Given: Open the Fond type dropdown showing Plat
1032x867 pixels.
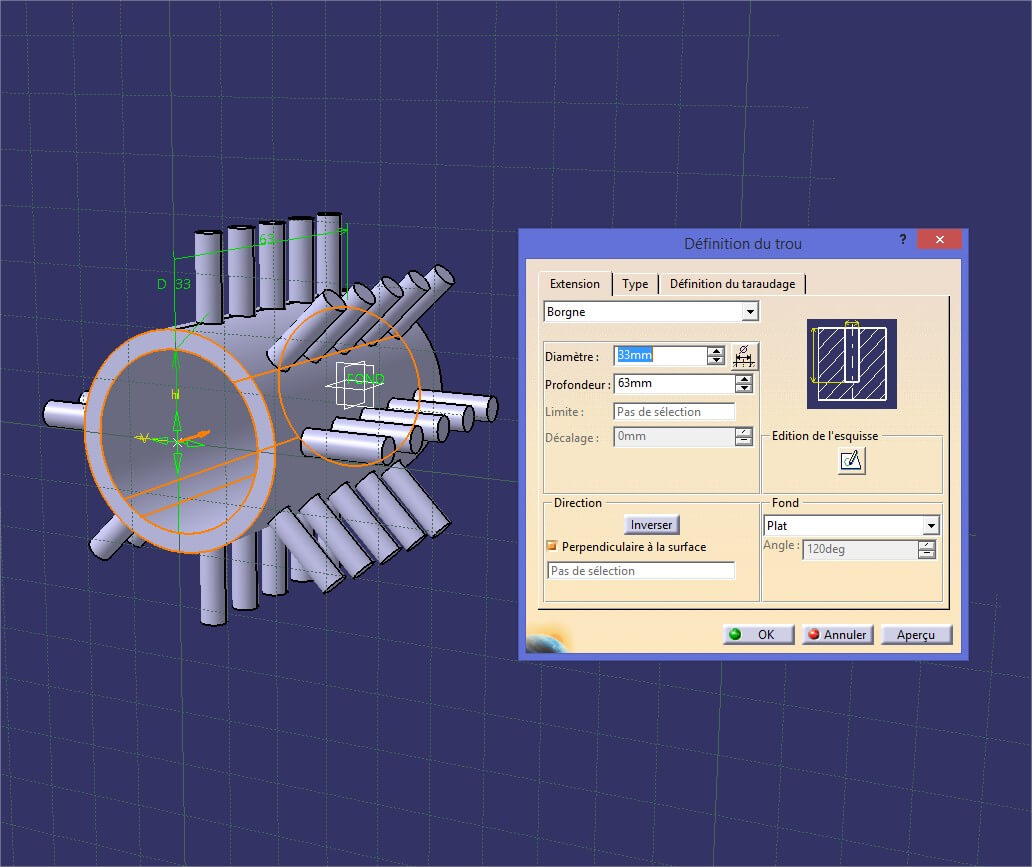Looking at the screenshot, I should point(931,525).
